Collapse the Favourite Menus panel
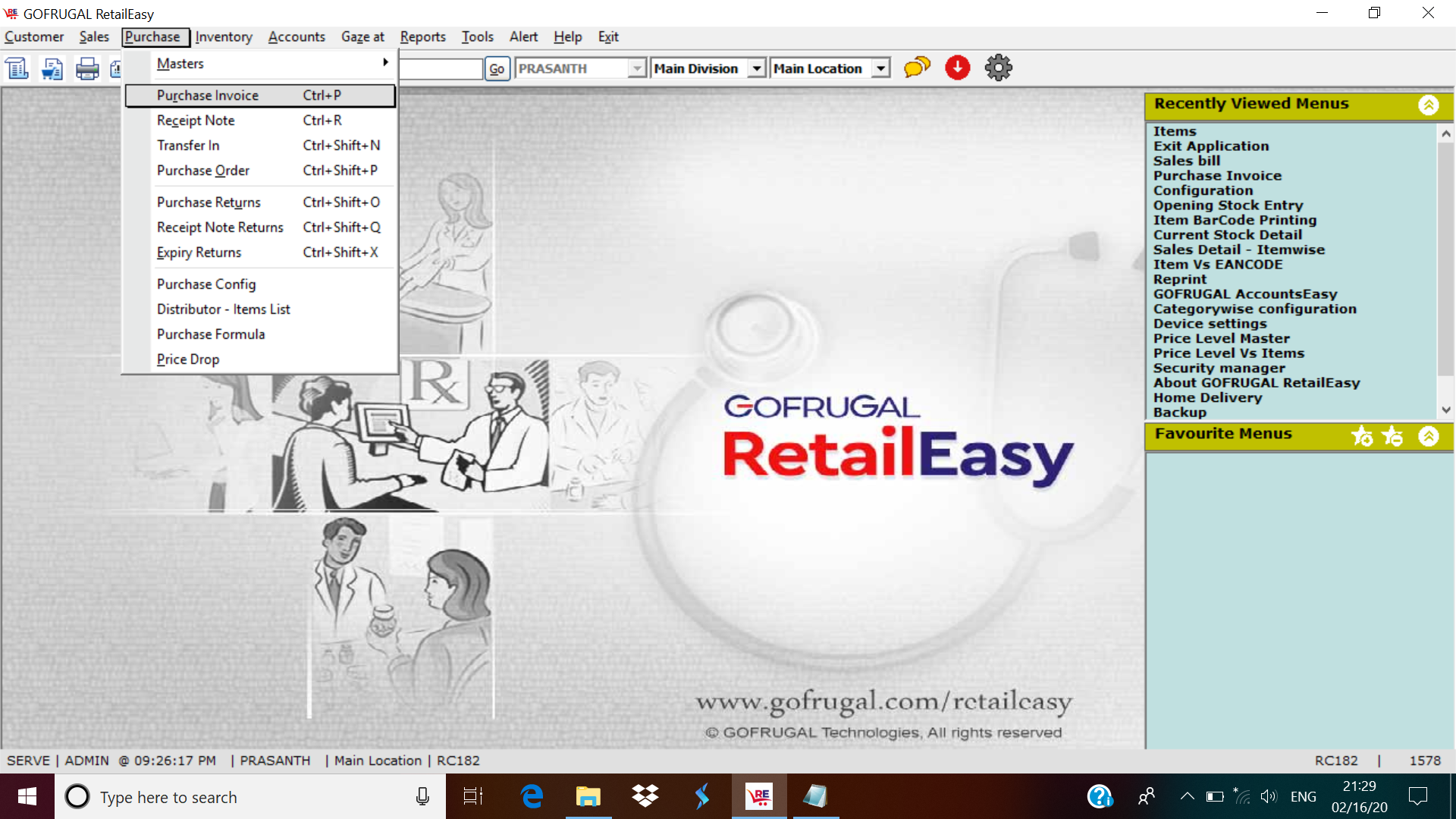The height and width of the screenshot is (819, 1456). [1429, 436]
